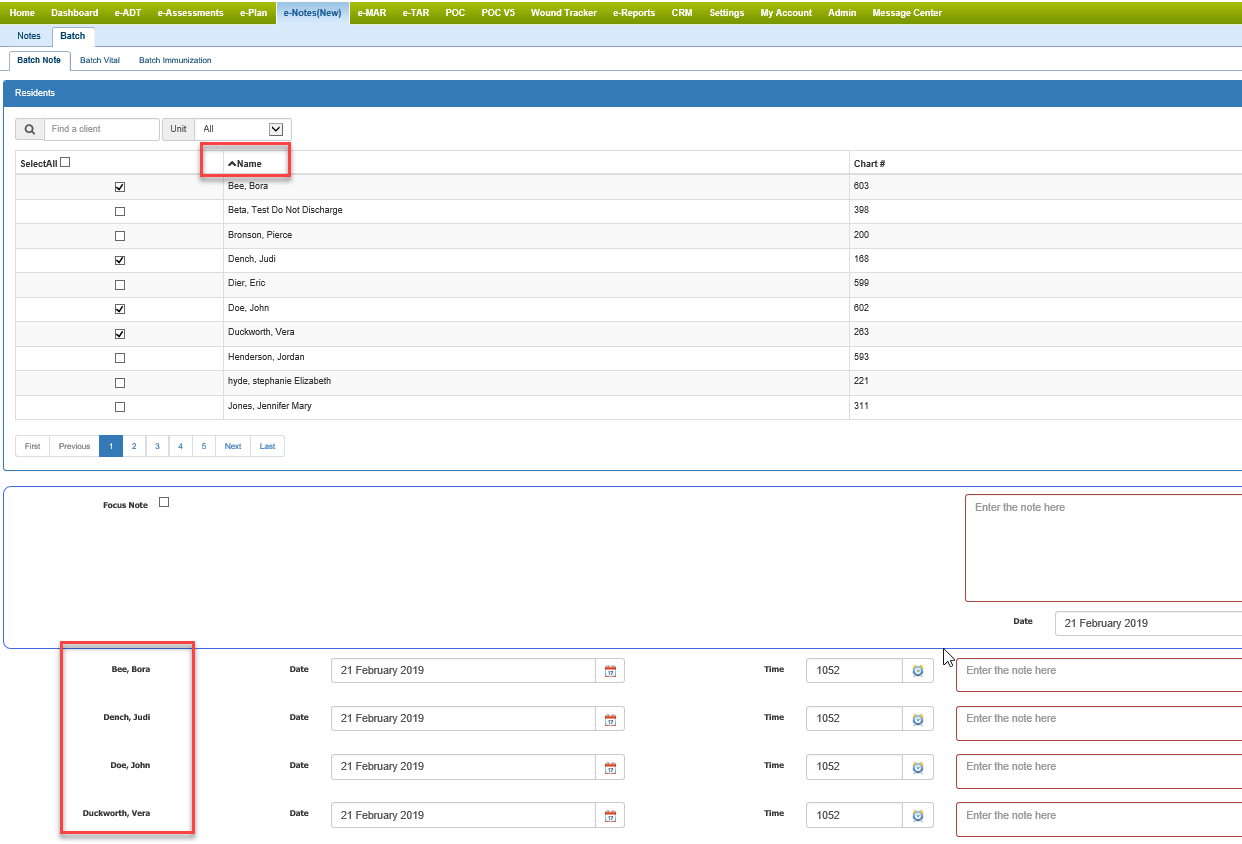Check the hyde, stephanie Elizabeth checkbox
This screenshot has height=844, width=1242.
tap(120, 382)
